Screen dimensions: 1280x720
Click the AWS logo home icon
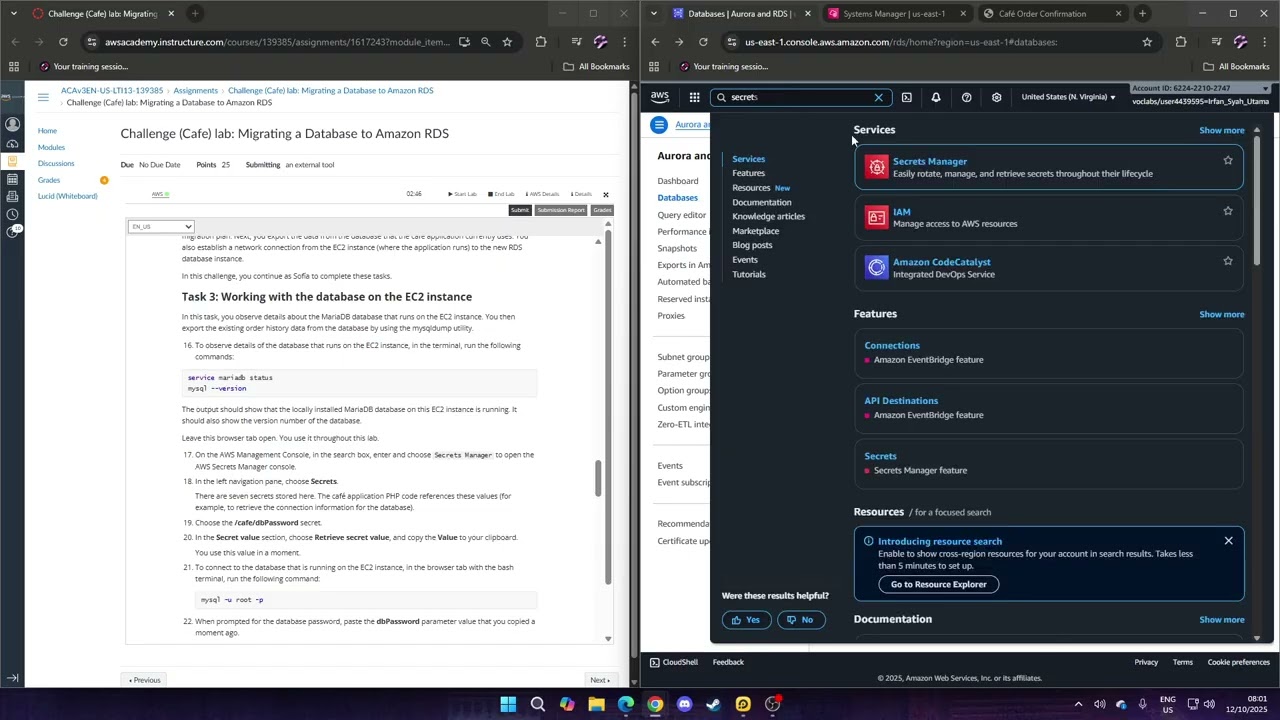point(660,97)
